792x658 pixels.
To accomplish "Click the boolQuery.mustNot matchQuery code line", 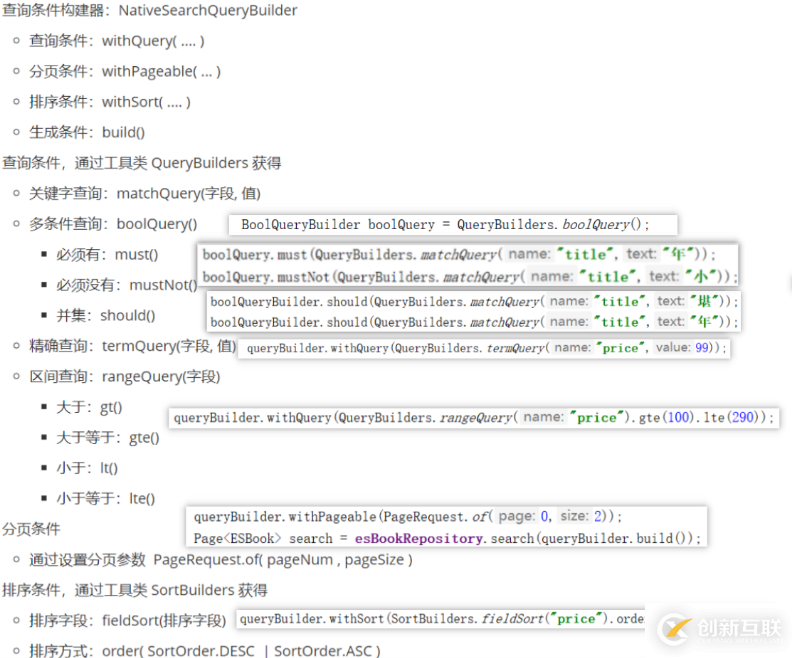I will (470, 277).
